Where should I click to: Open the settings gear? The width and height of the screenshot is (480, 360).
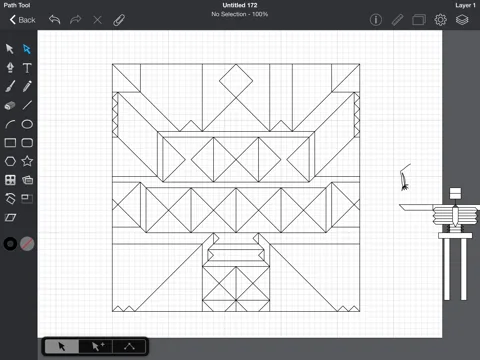pos(440,20)
